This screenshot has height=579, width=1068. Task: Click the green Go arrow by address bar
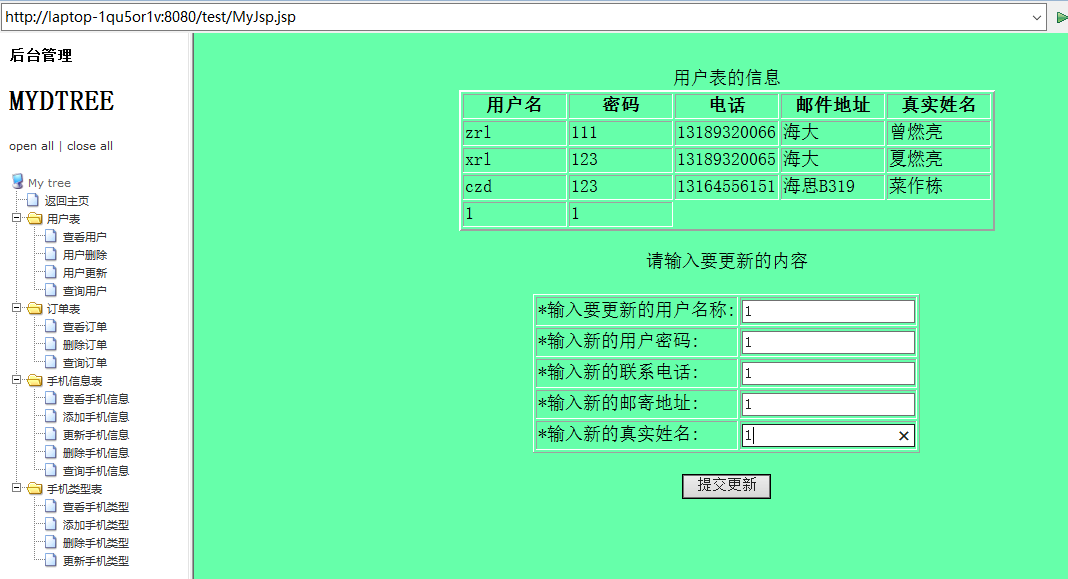(1061, 18)
